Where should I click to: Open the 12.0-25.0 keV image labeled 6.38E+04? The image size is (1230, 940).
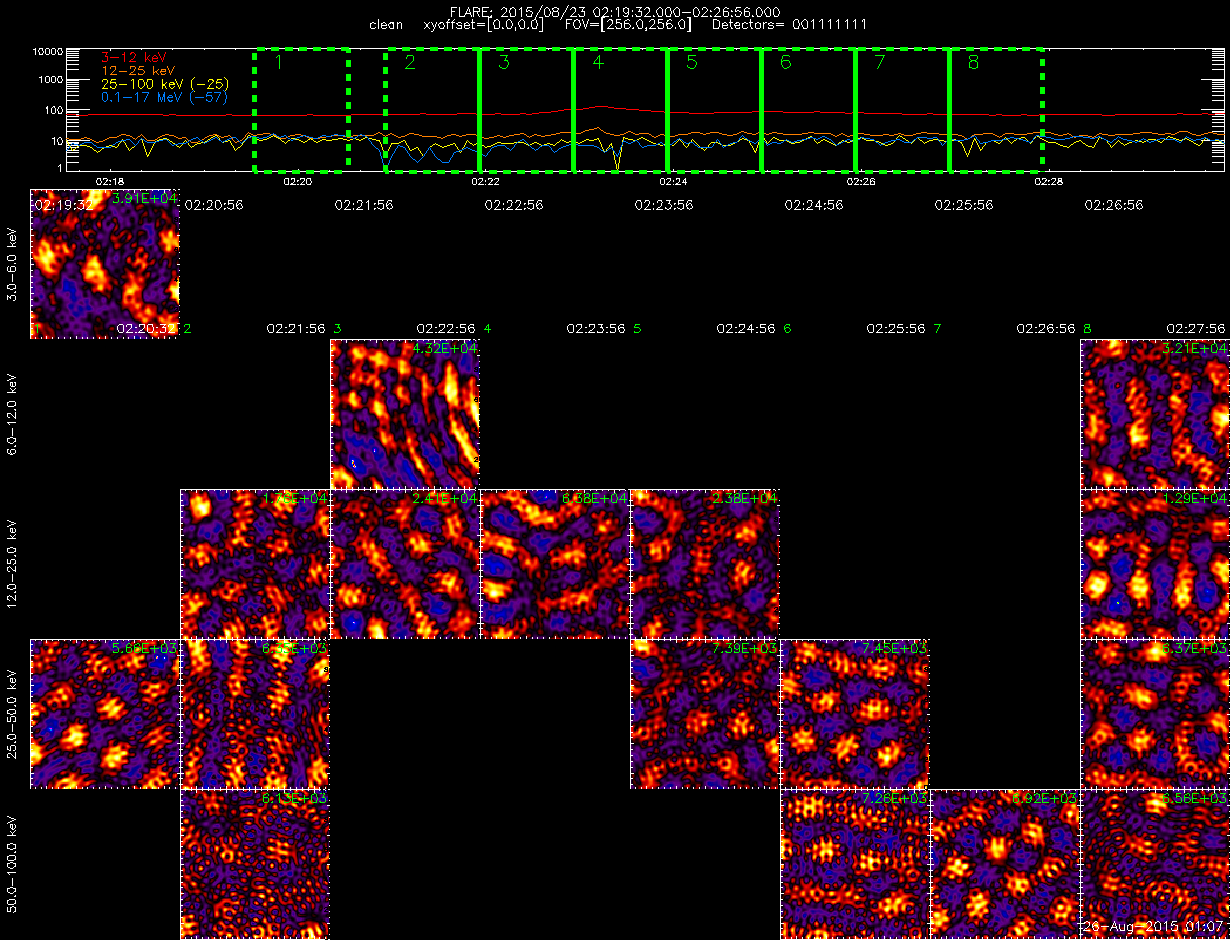pyautogui.click(x=555, y=564)
